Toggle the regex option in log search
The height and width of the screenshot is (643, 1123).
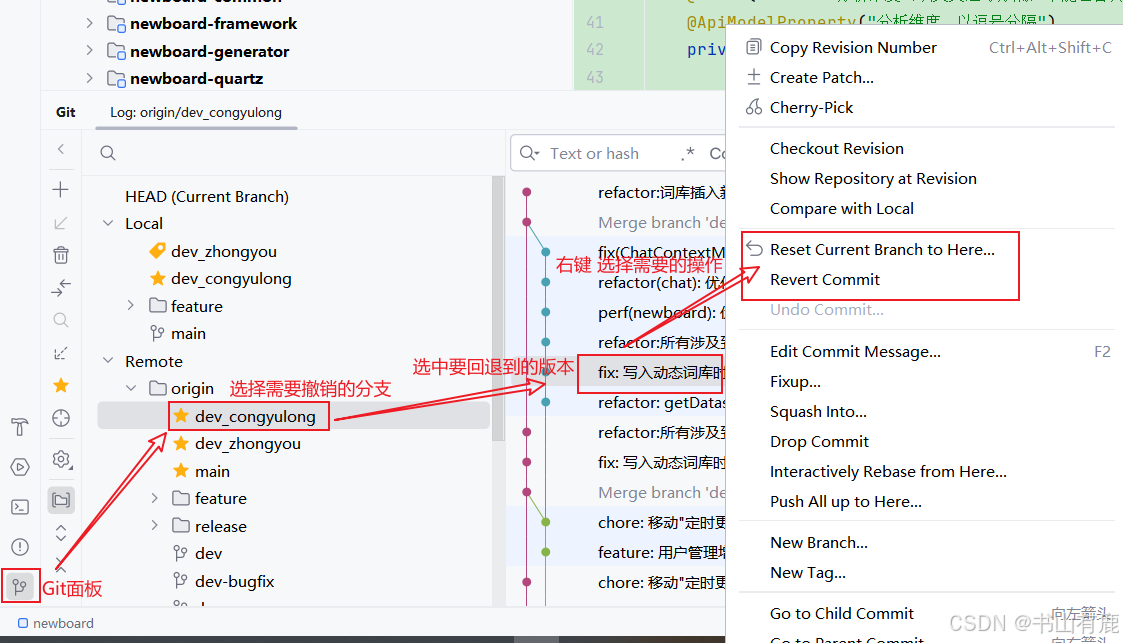click(x=688, y=153)
